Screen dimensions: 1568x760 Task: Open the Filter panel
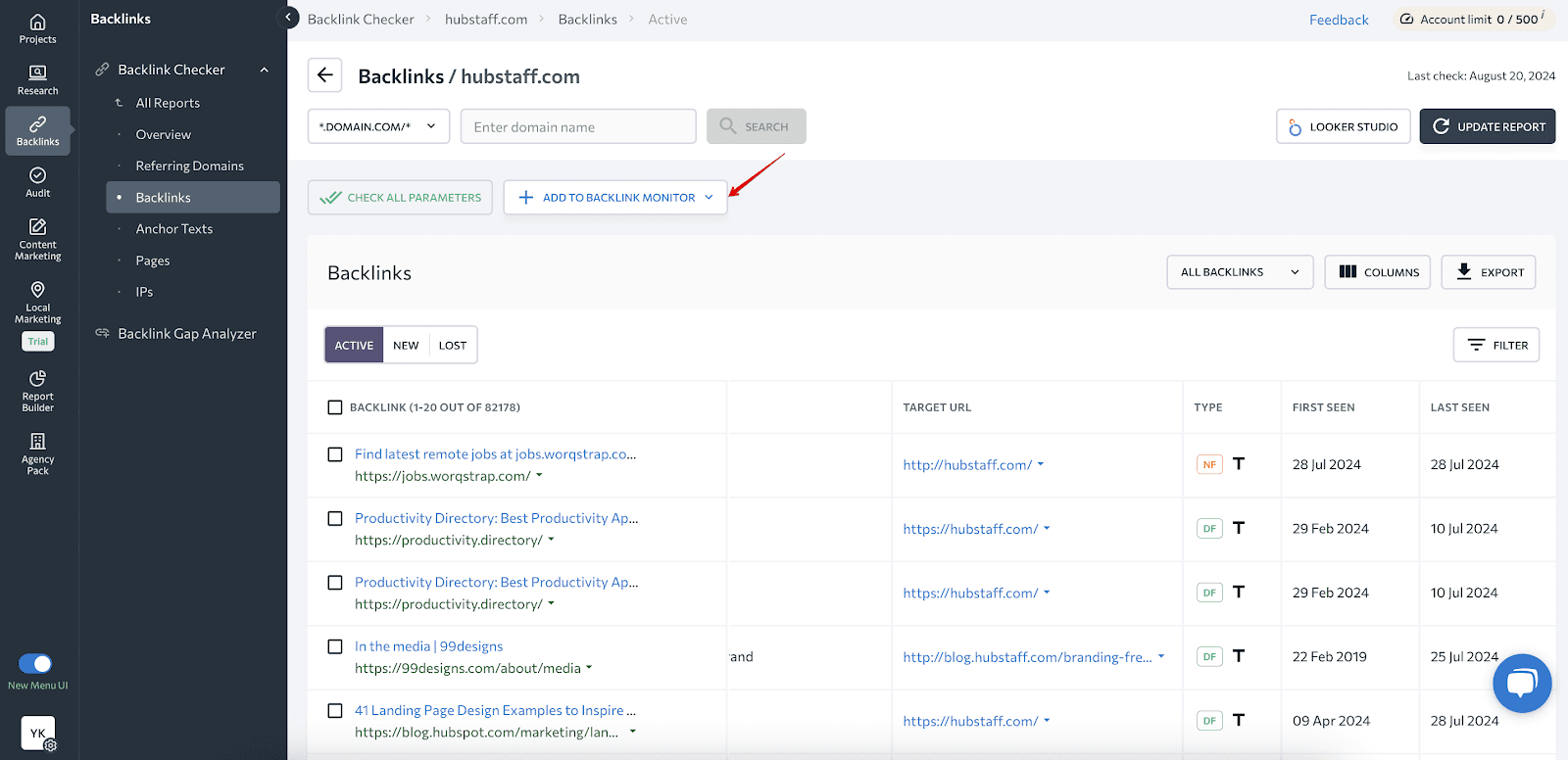[1496, 345]
